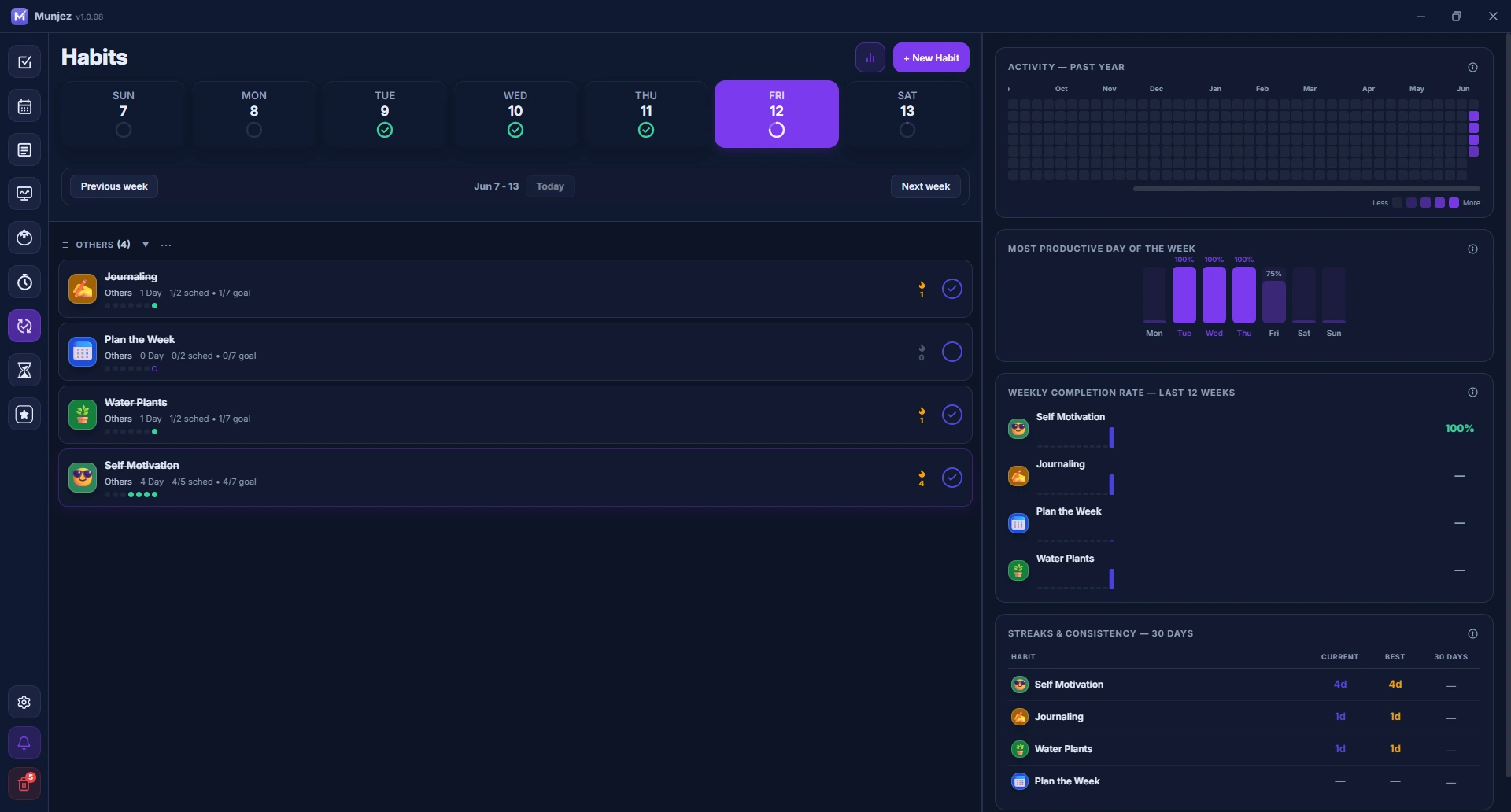Open the Tasks checkbox icon in sidebar
The image size is (1511, 812).
click(24, 62)
